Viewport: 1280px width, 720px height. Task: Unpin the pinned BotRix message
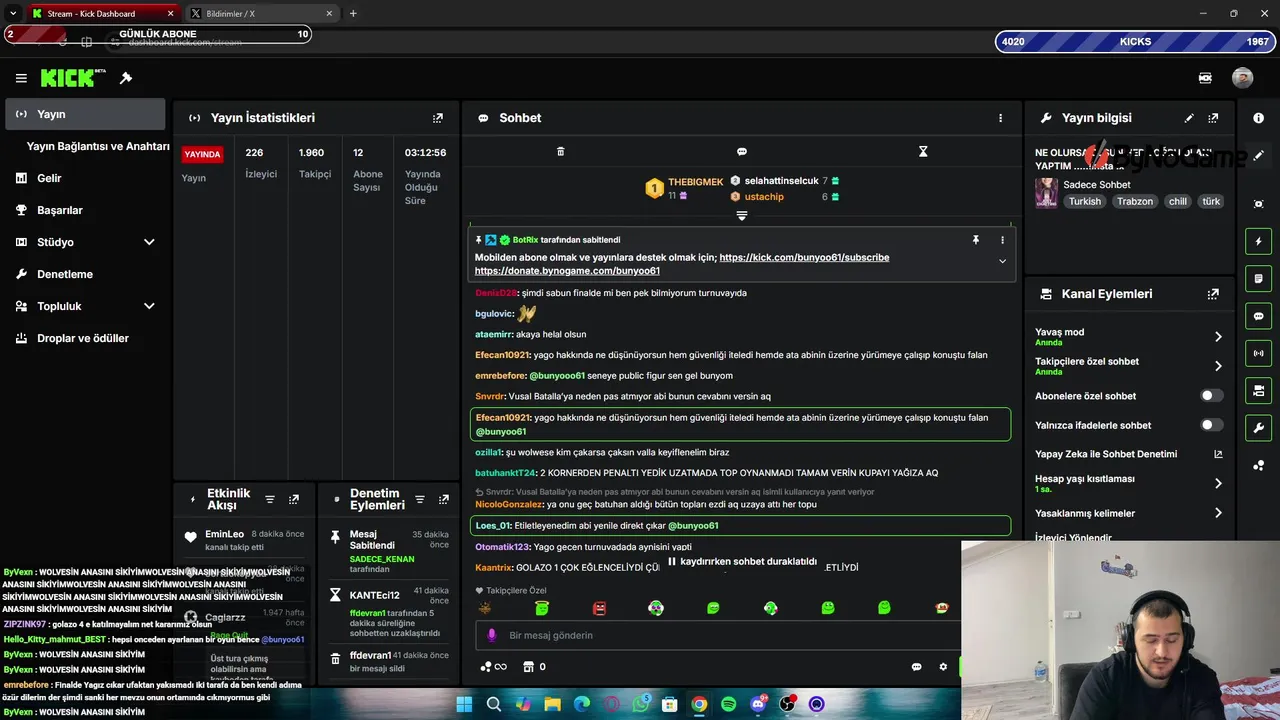click(976, 240)
